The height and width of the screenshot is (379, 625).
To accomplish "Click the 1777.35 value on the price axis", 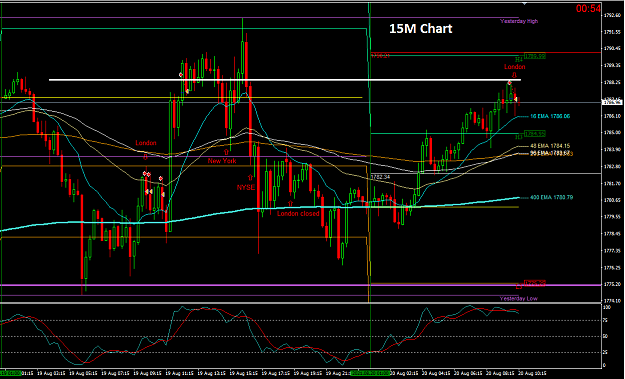I will pyautogui.click(x=612, y=251).
